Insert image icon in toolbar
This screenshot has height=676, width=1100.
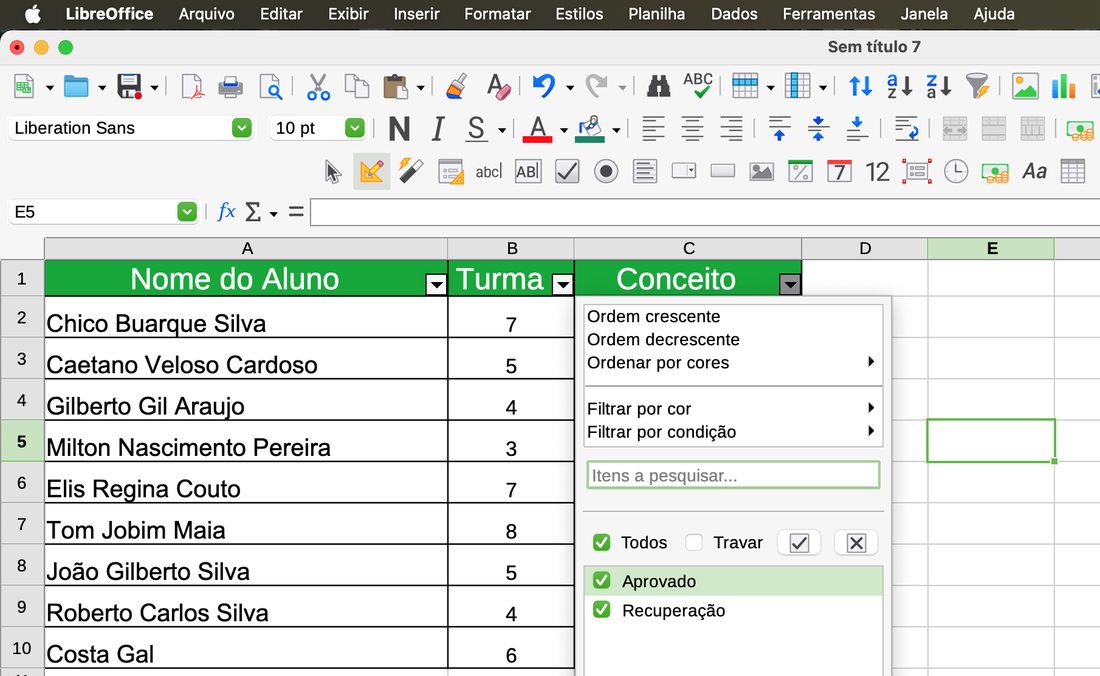[1025, 86]
